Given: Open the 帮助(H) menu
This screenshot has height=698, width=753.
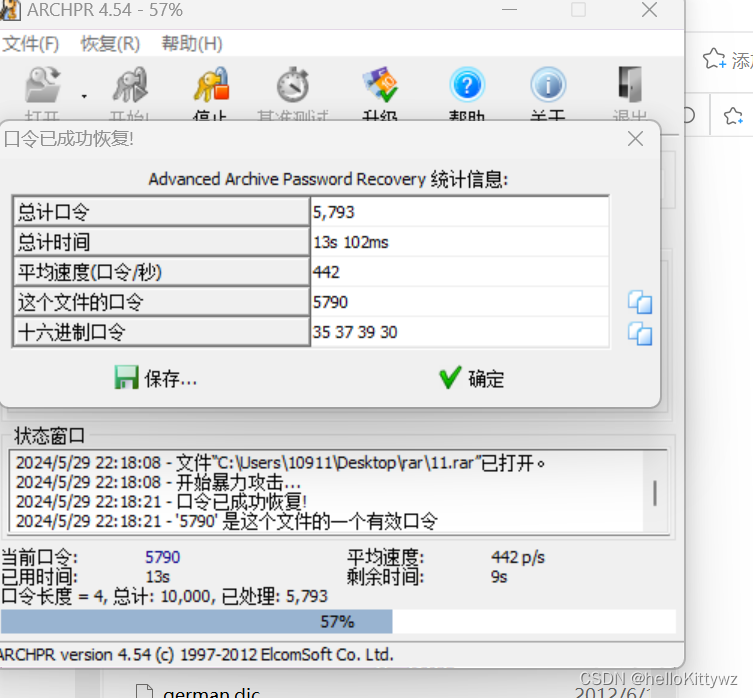Looking at the screenshot, I should pos(192,44).
